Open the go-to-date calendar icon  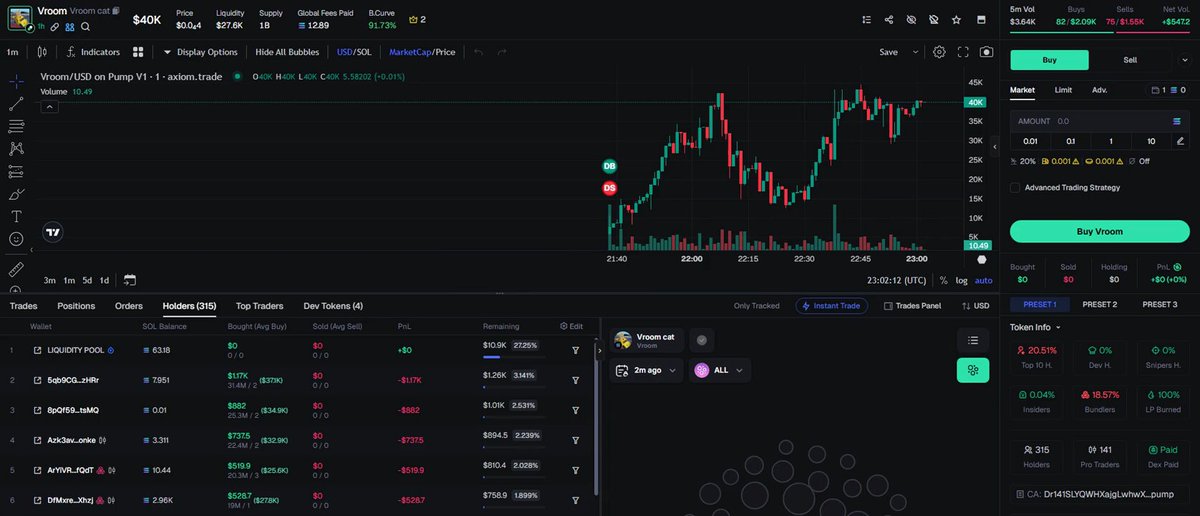coord(130,280)
